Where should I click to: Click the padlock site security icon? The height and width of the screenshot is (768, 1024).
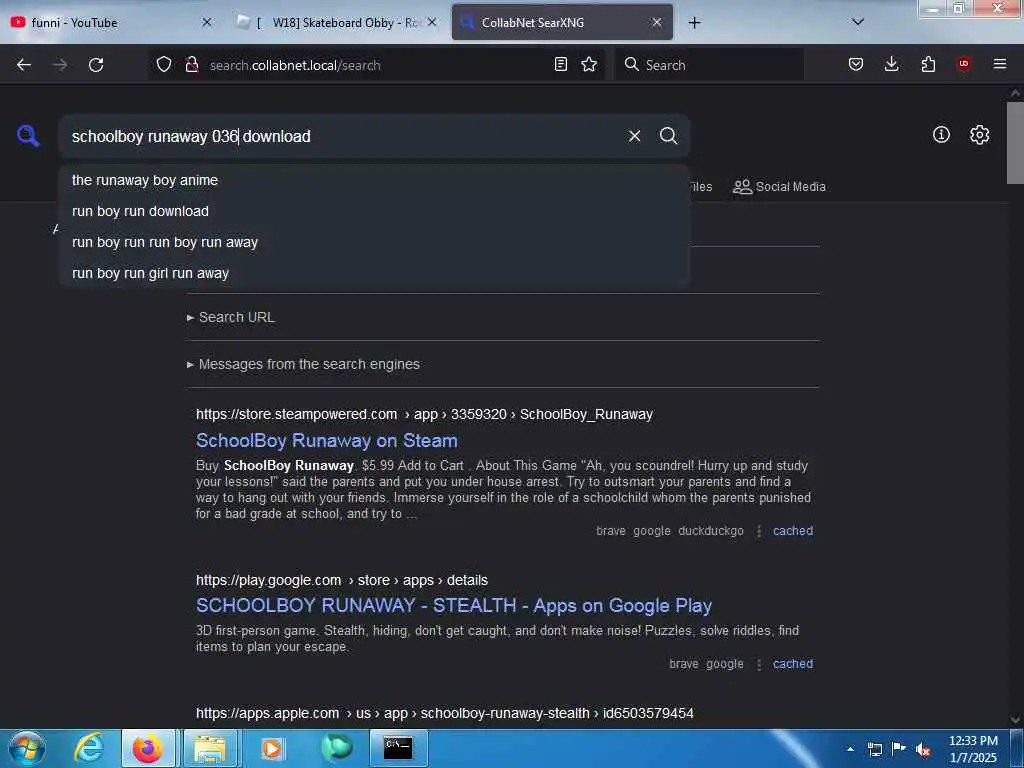point(191,64)
